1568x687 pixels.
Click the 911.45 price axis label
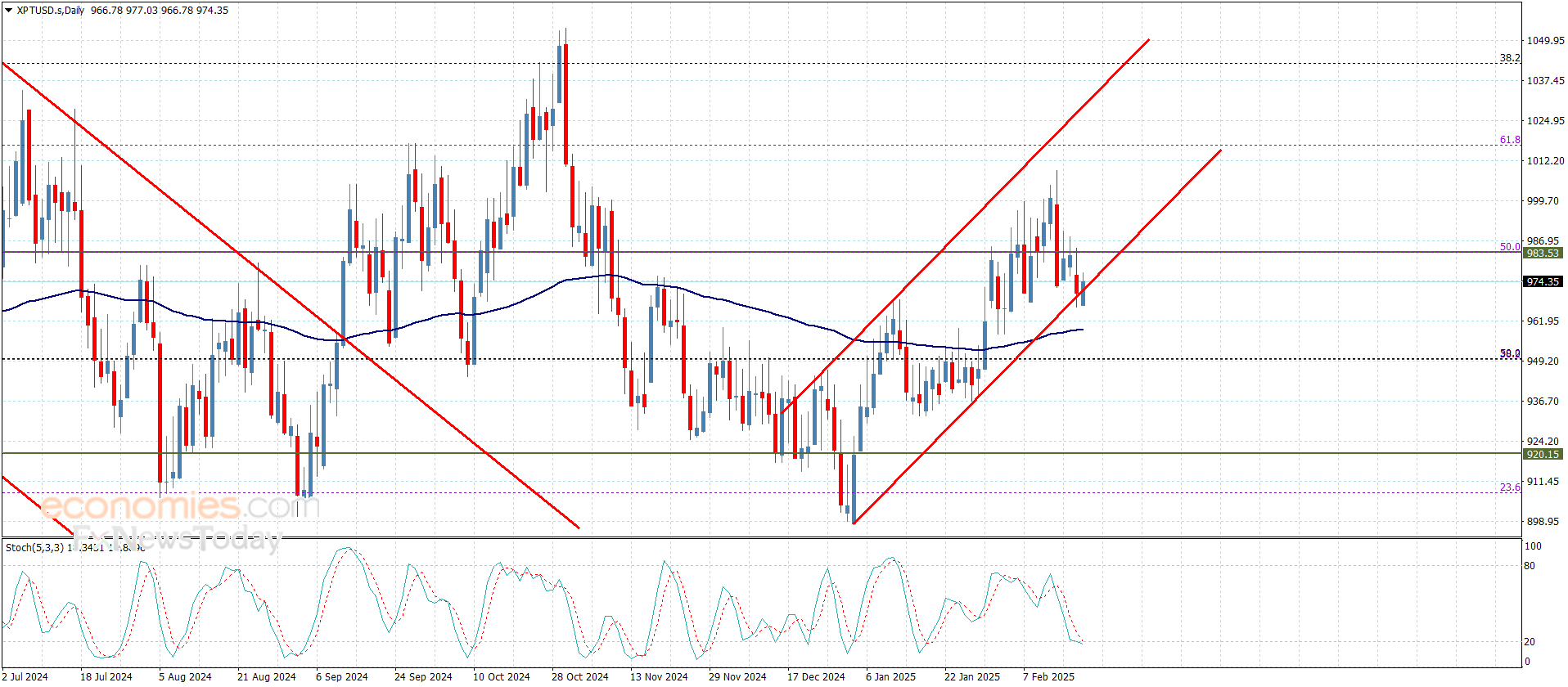pos(1543,481)
